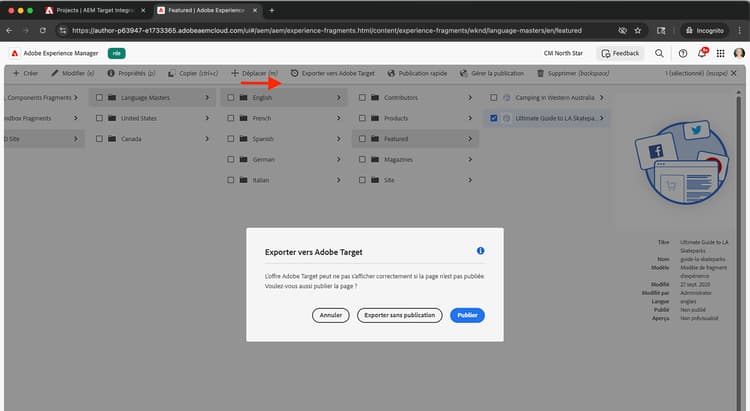This screenshot has width=750, height=411.
Task: Reload the page with refresh icon
Action: [43, 30]
